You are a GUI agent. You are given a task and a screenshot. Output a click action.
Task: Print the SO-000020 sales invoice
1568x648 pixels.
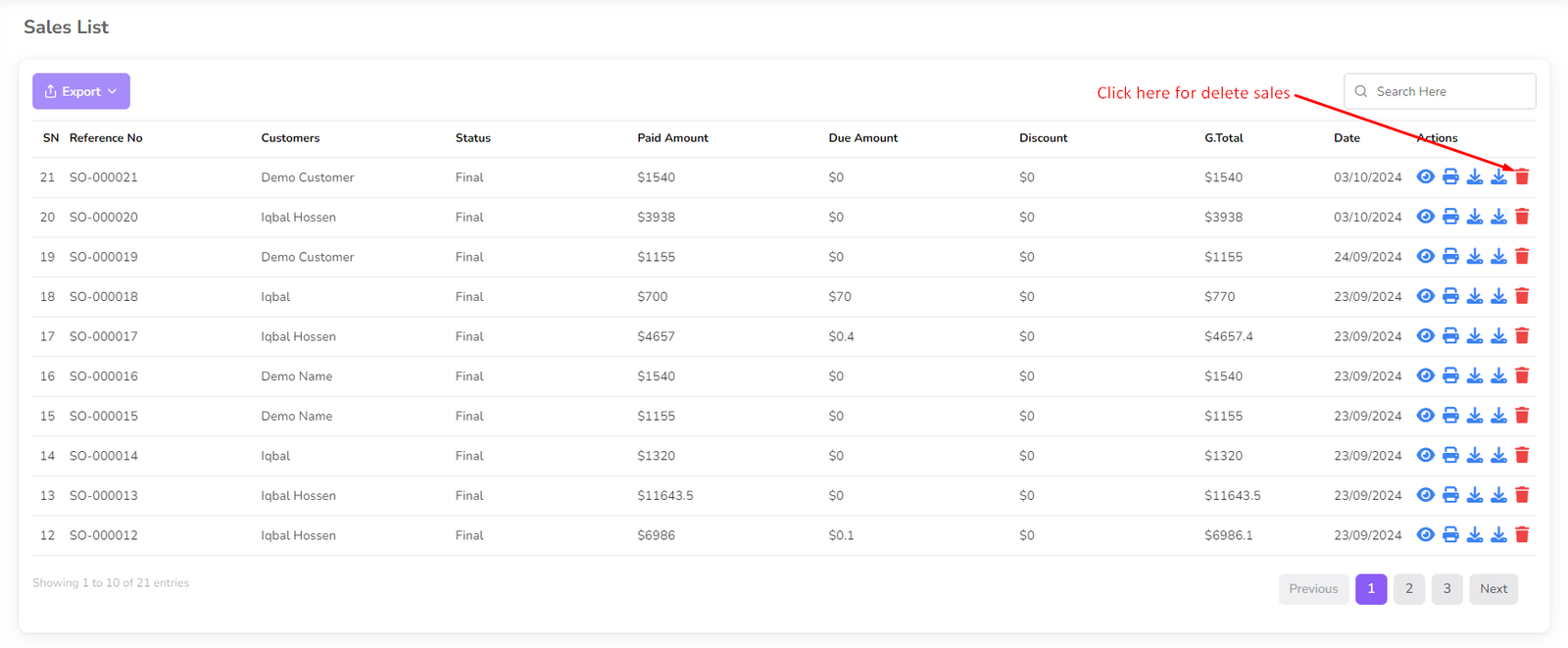(1450, 217)
